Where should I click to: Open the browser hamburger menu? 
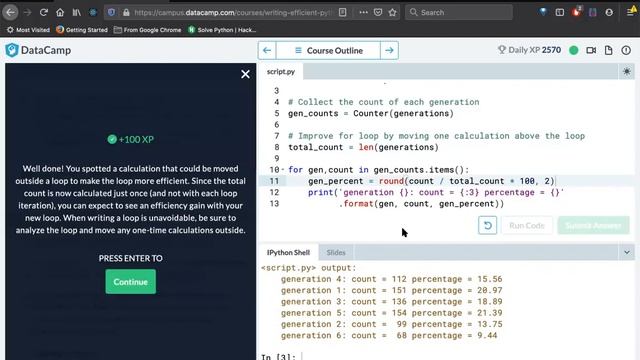click(x=631, y=13)
